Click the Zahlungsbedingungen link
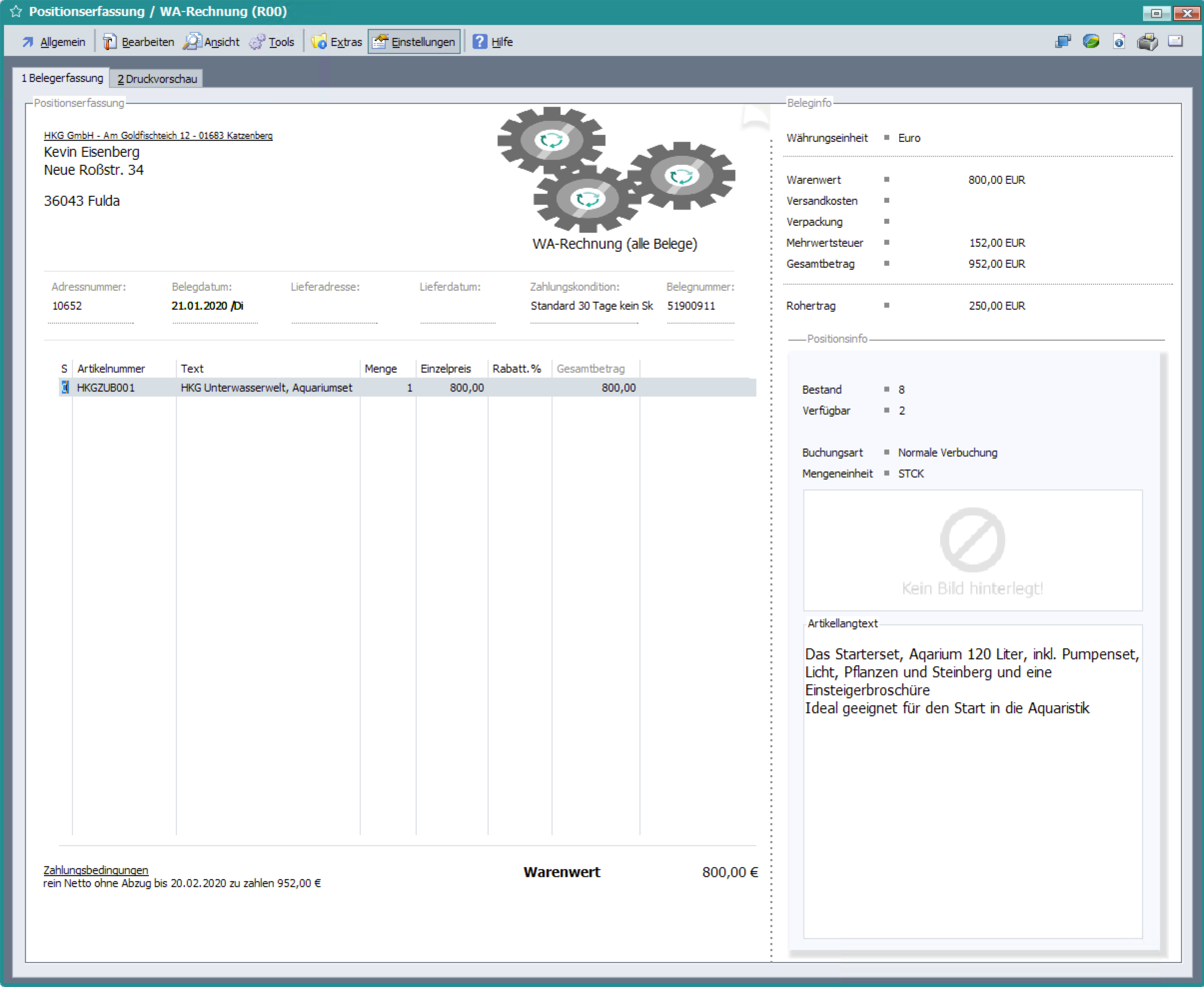The width and height of the screenshot is (1204, 987). [95, 870]
